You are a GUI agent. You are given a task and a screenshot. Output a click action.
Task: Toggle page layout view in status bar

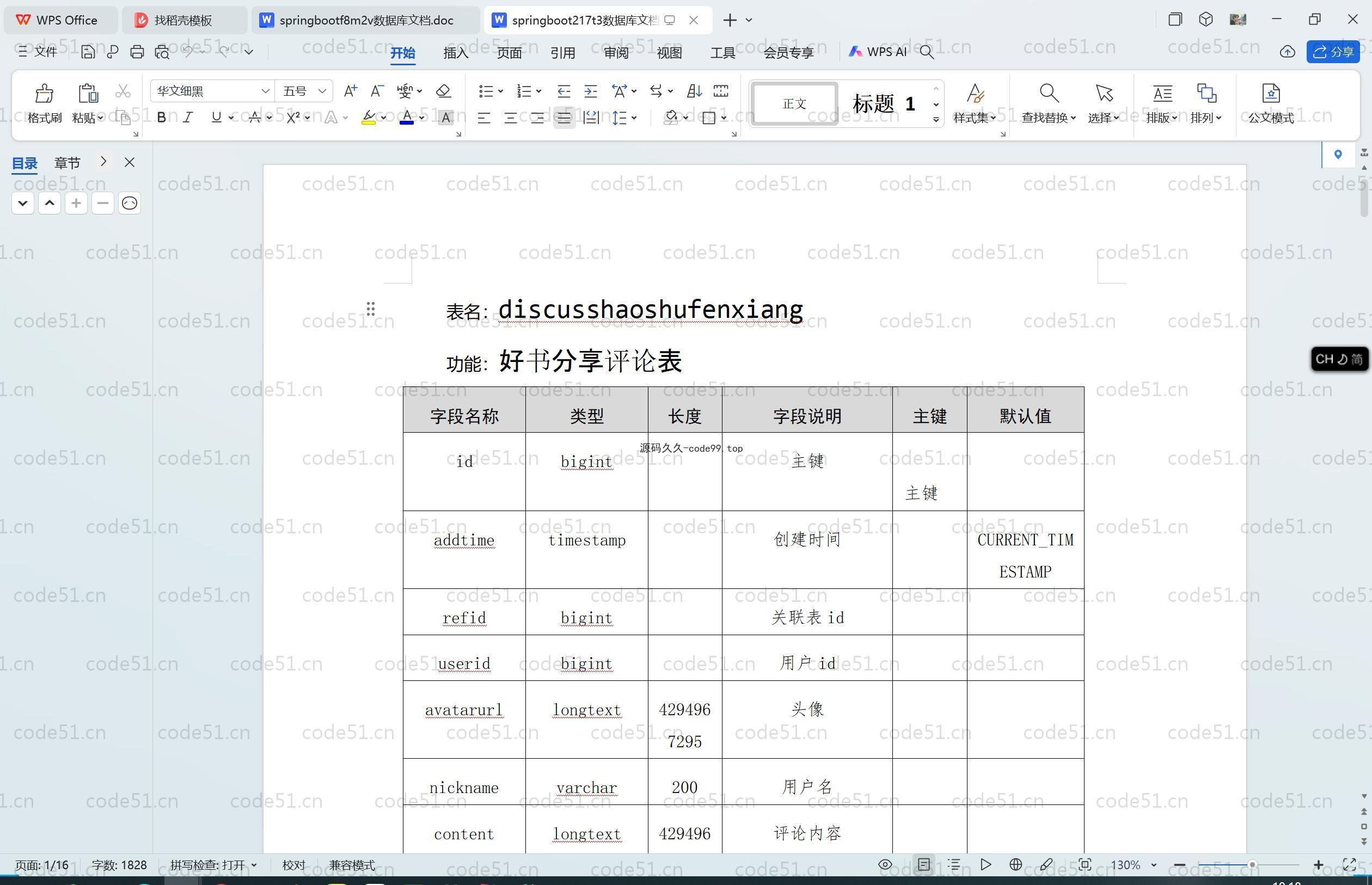tap(924, 864)
